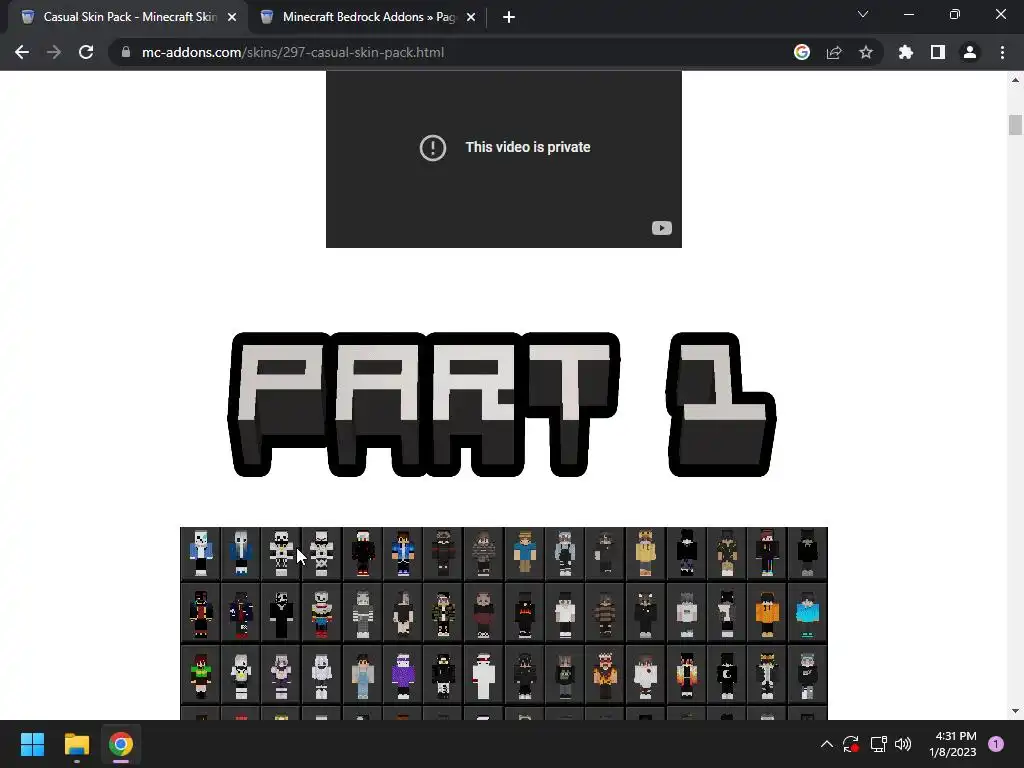Click the sync tray icon
Screen dimensions: 1024x768
(x=850, y=744)
